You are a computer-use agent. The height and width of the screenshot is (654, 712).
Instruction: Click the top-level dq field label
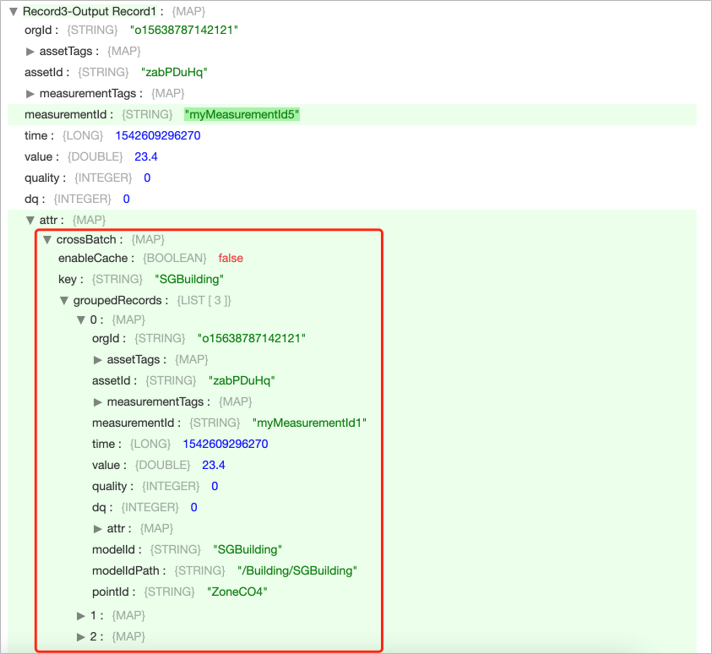(35, 199)
